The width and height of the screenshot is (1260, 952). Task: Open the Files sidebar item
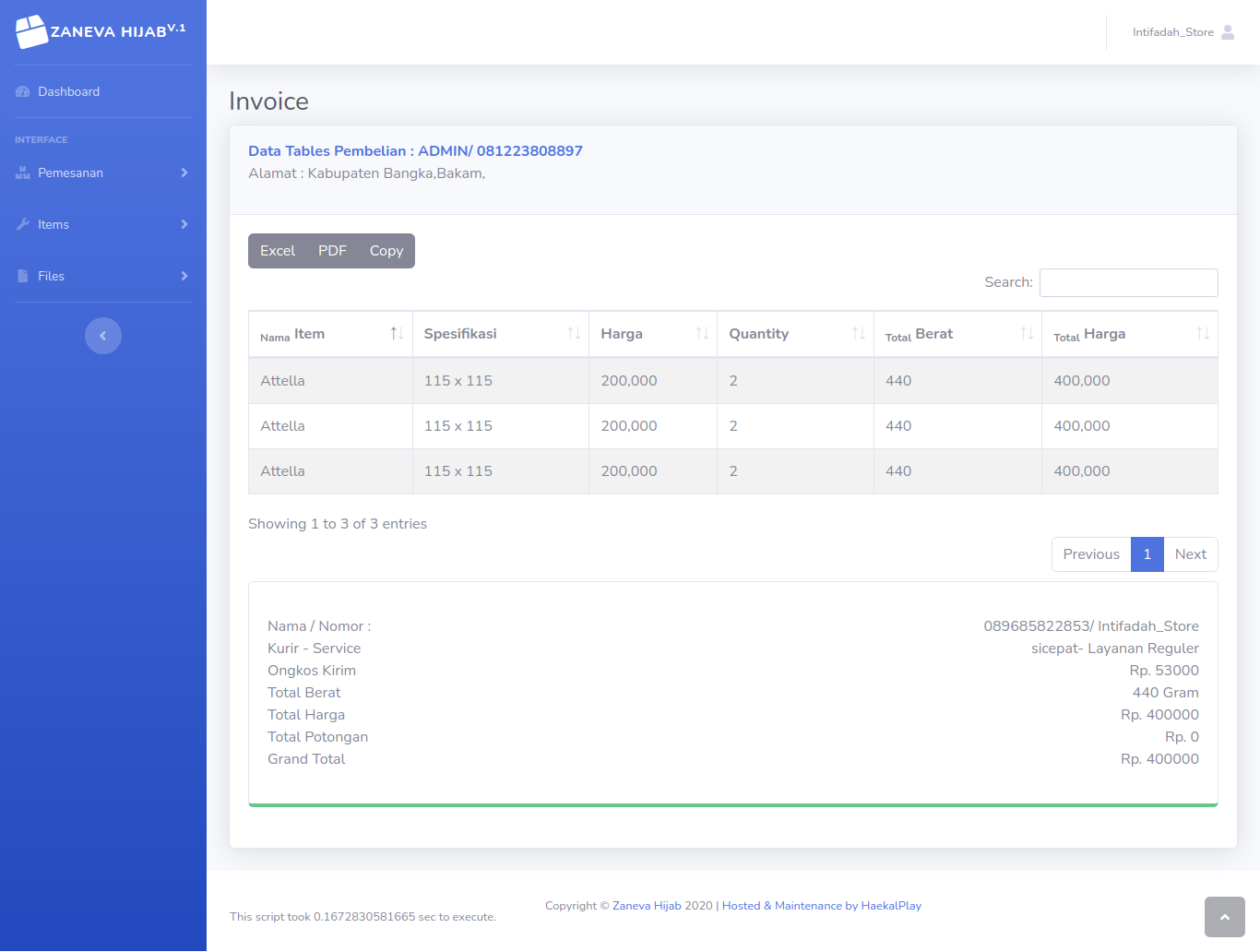click(103, 276)
